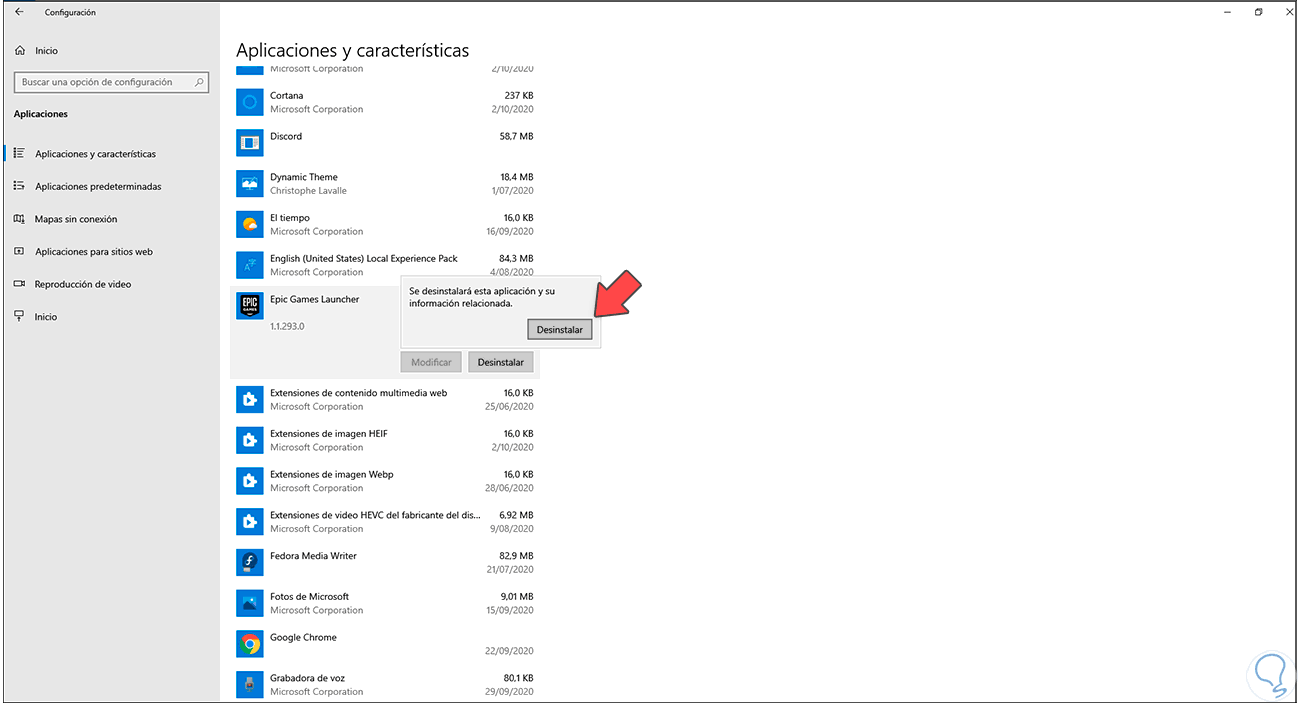Select the Cortana app name
The height and width of the screenshot is (703, 1300).
click(287, 96)
